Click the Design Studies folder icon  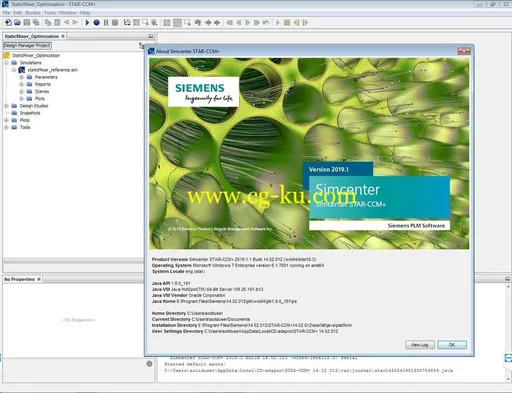pyautogui.click(x=14, y=106)
